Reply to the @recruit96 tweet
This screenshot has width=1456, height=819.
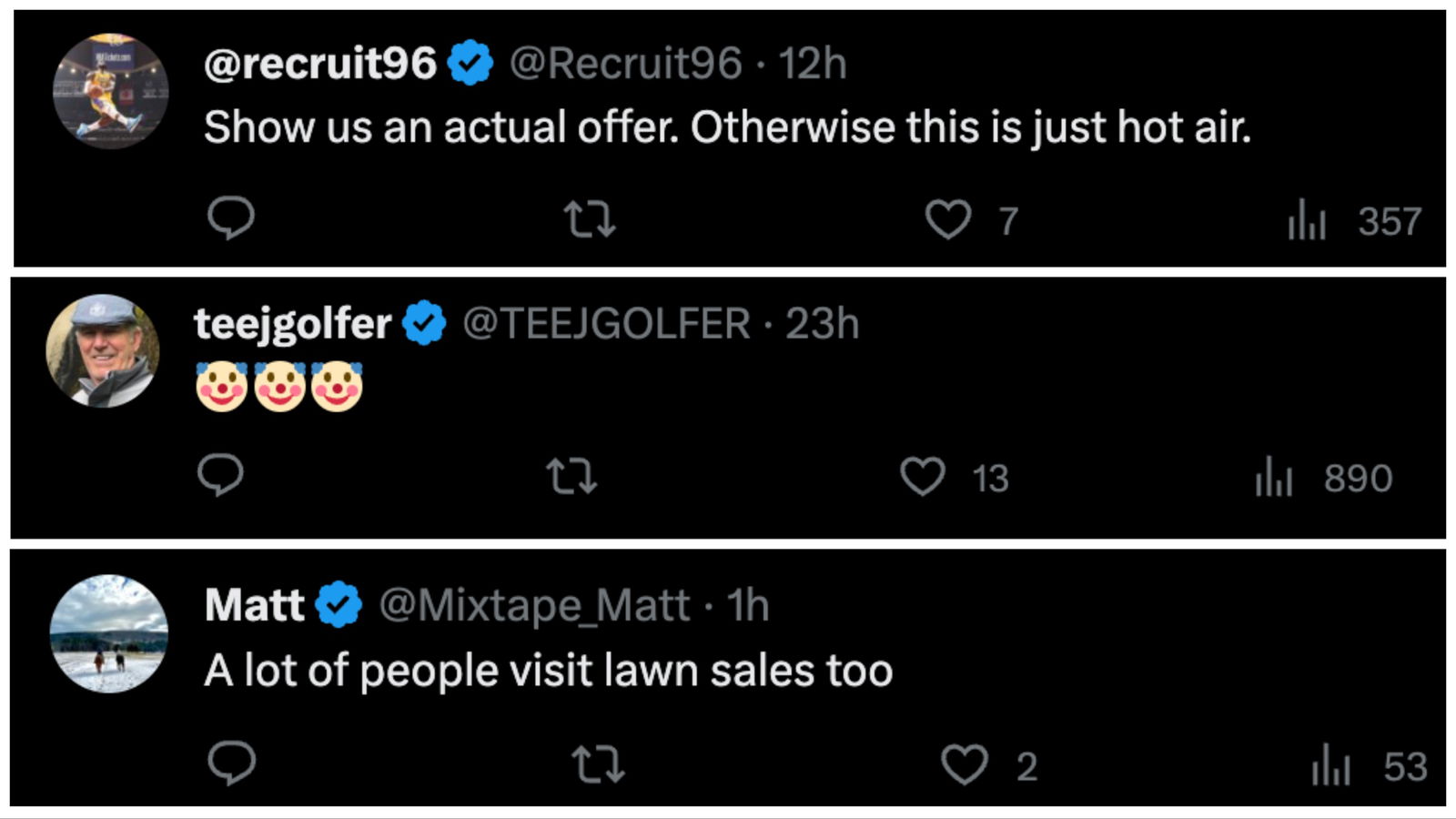tap(230, 218)
